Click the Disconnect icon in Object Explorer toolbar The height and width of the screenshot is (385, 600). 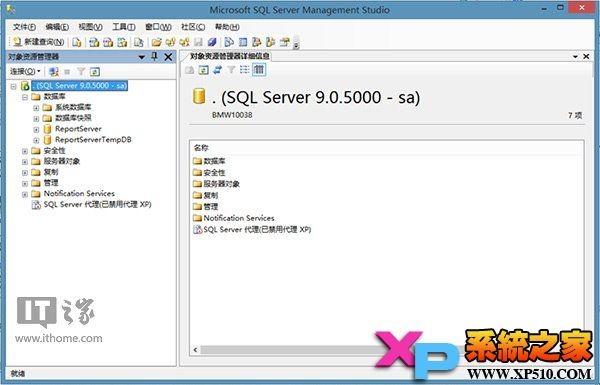(54, 72)
